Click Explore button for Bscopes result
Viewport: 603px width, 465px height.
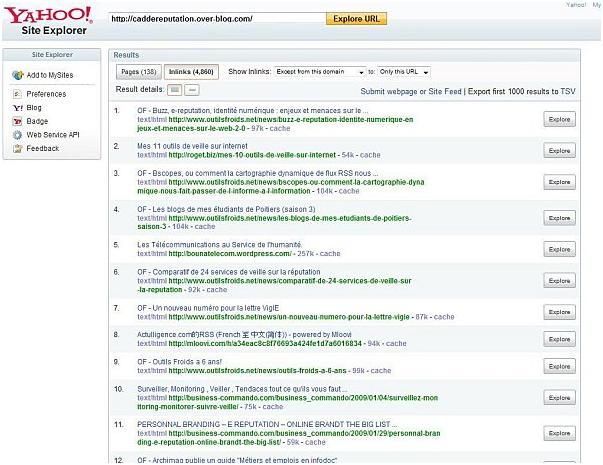click(560, 182)
